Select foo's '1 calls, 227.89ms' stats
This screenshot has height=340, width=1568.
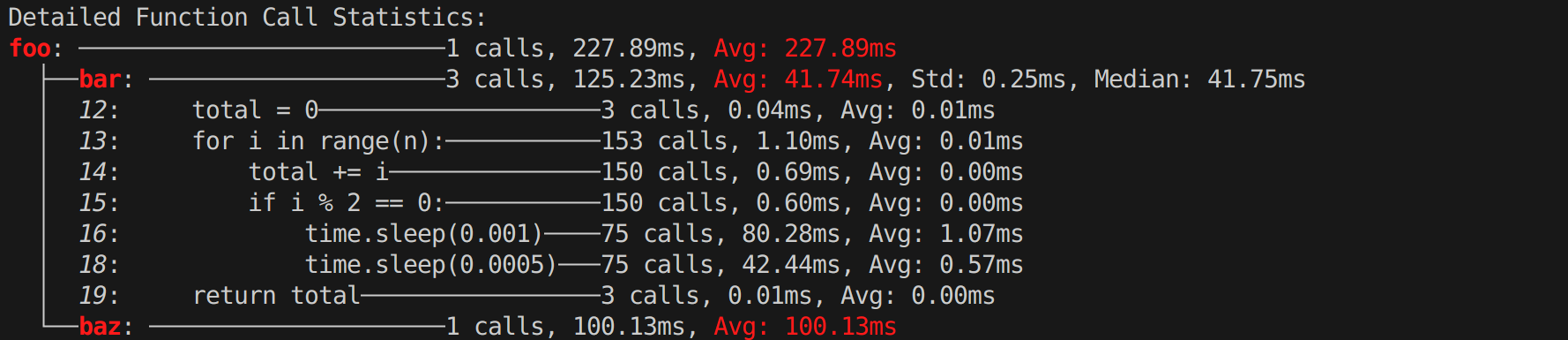[565, 49]
